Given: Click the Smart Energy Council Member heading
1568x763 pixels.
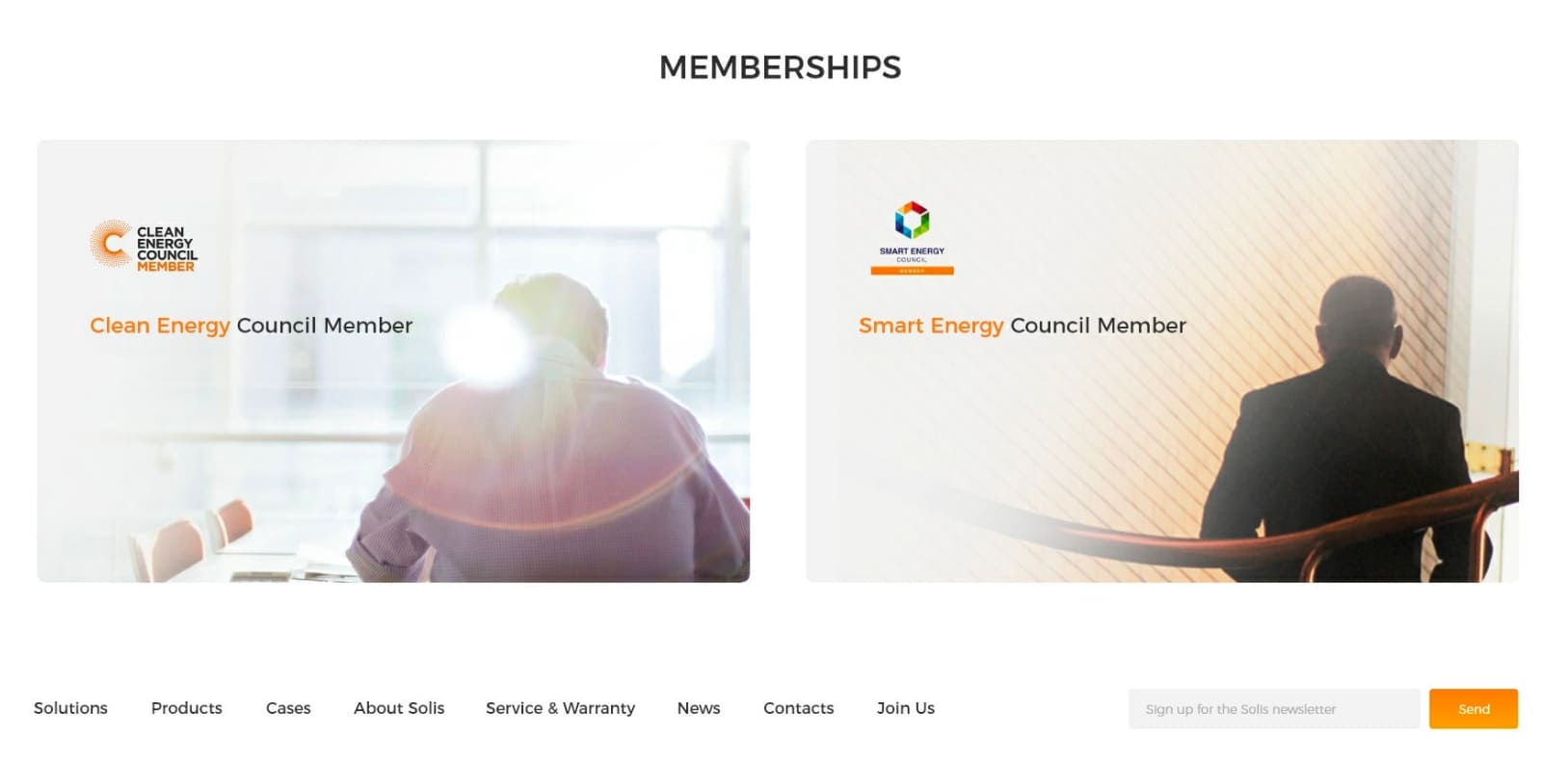Looking at the screenshot, I should (x=1023, y=326).
